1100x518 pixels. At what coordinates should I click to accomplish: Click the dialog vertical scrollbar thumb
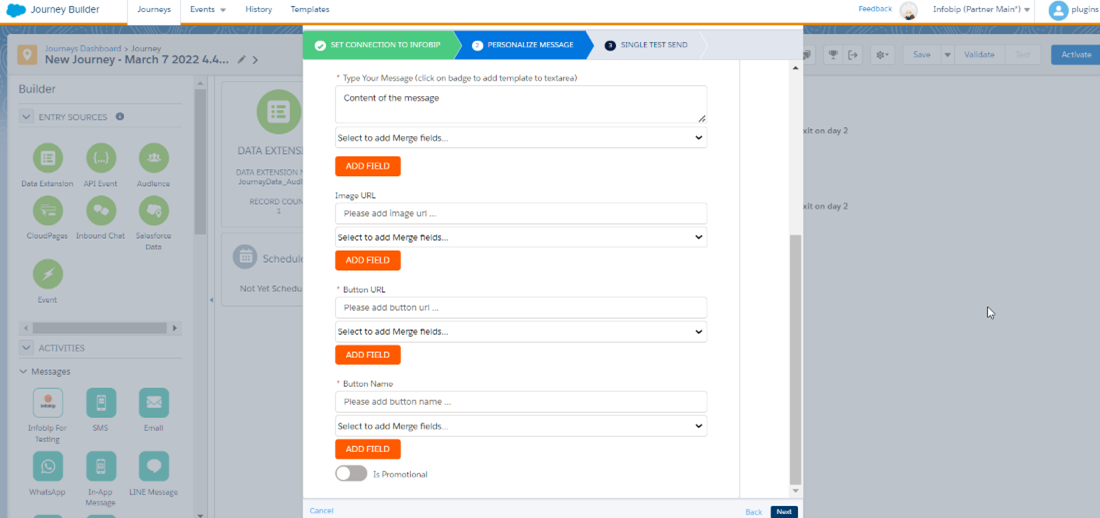tap(795, 359)
